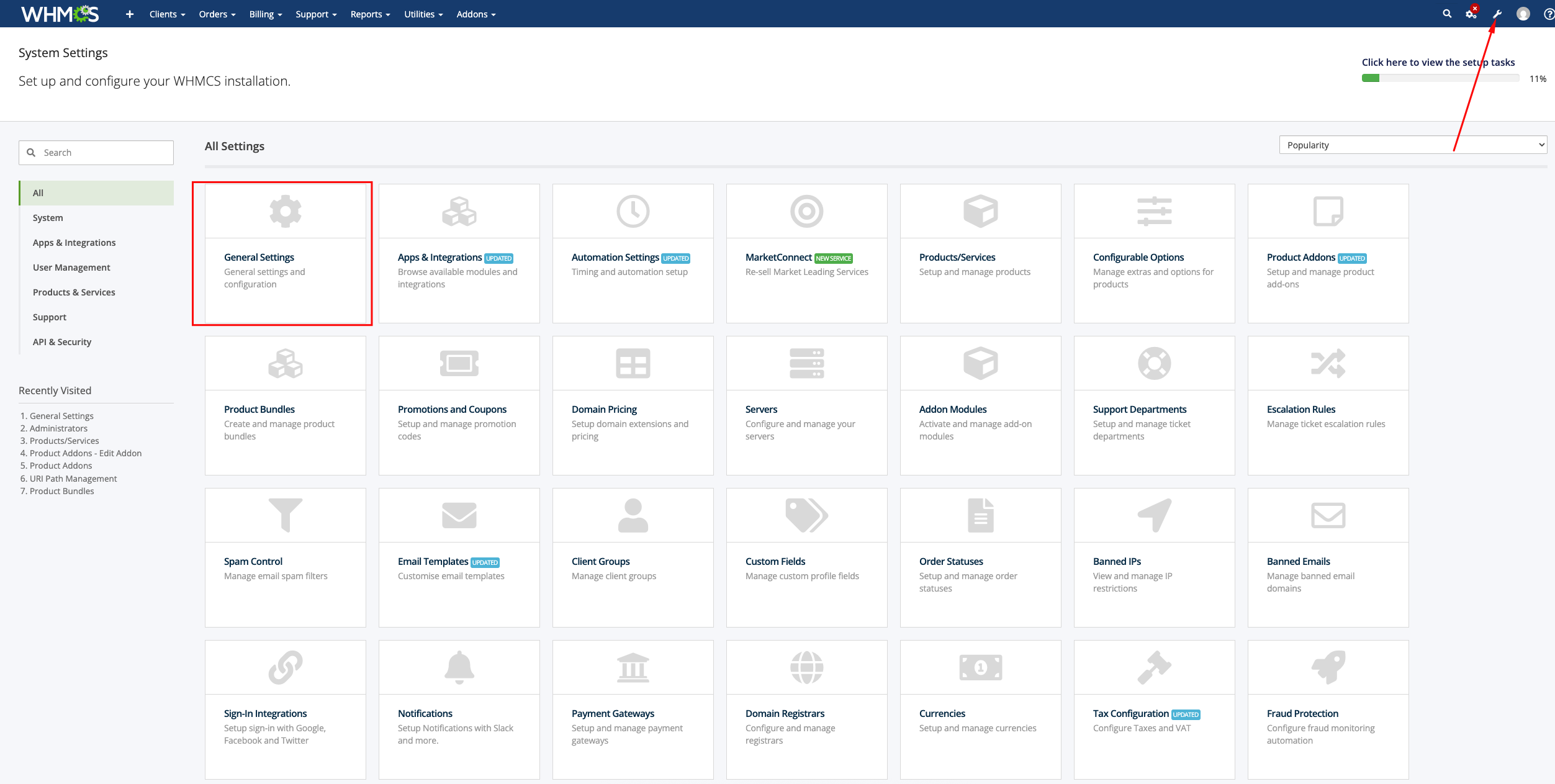Click the Currencies banknote icon
This screenshot has height=784, width=1555.
980,667
